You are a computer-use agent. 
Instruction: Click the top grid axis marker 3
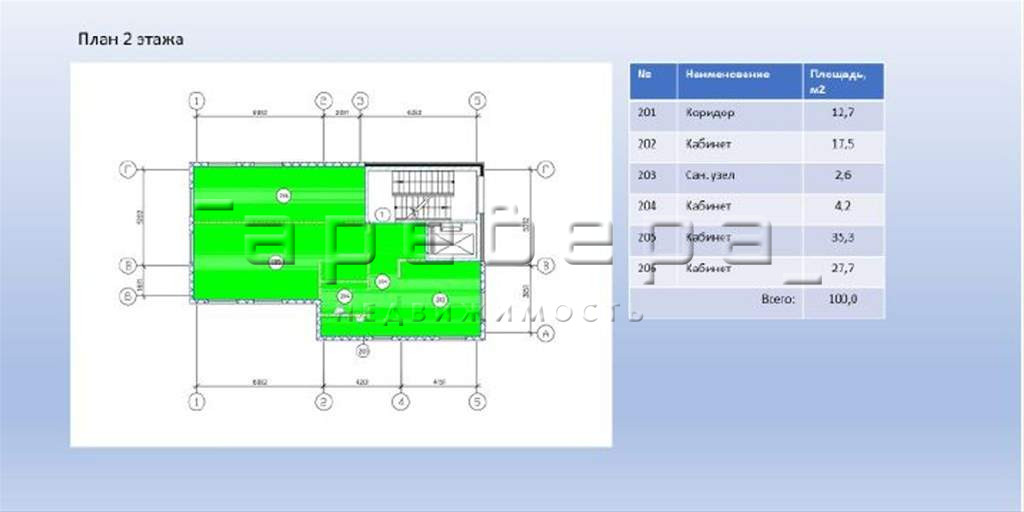(x=361, y=101)
